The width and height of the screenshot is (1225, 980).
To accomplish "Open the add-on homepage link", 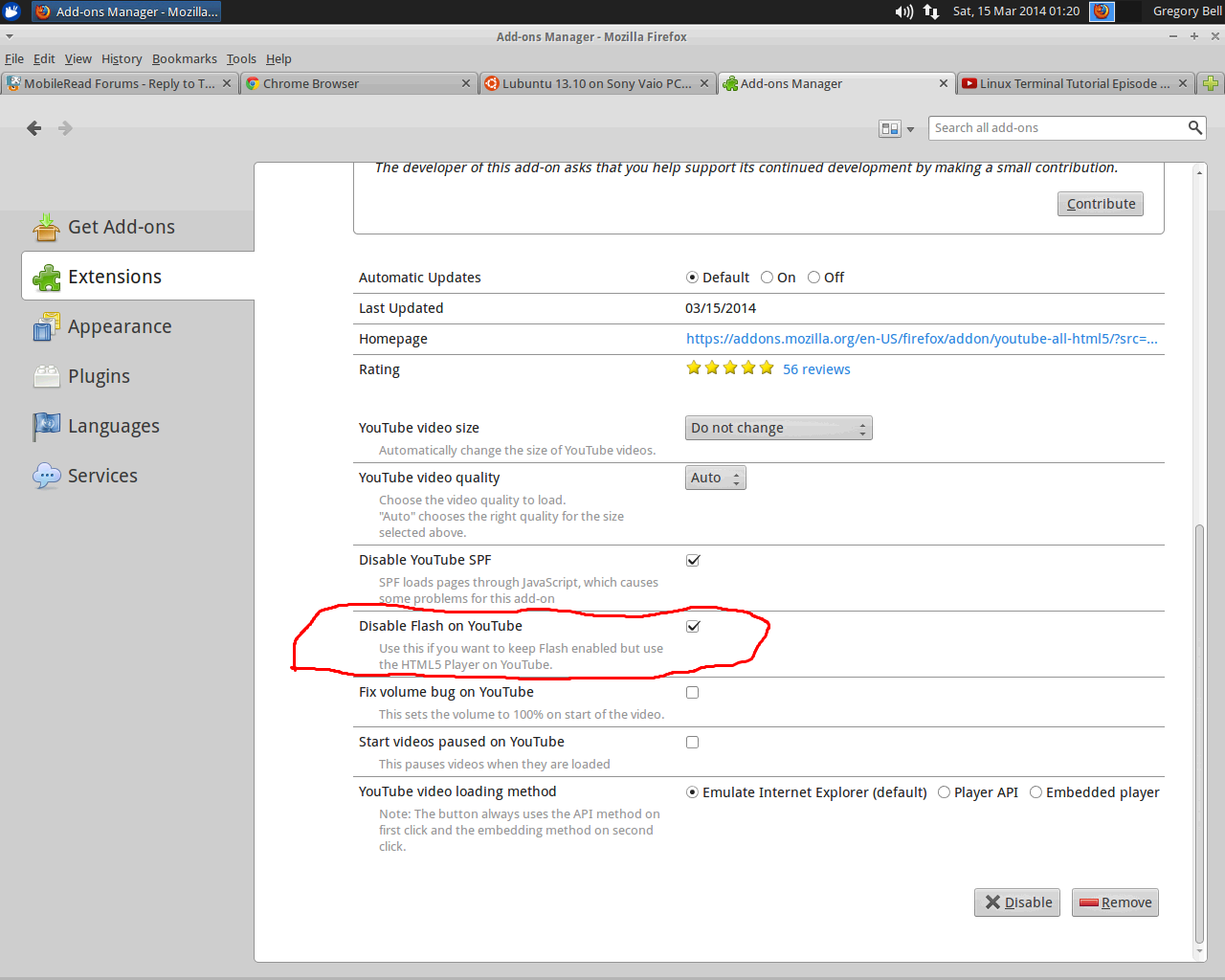I will [x=922, y=339].
